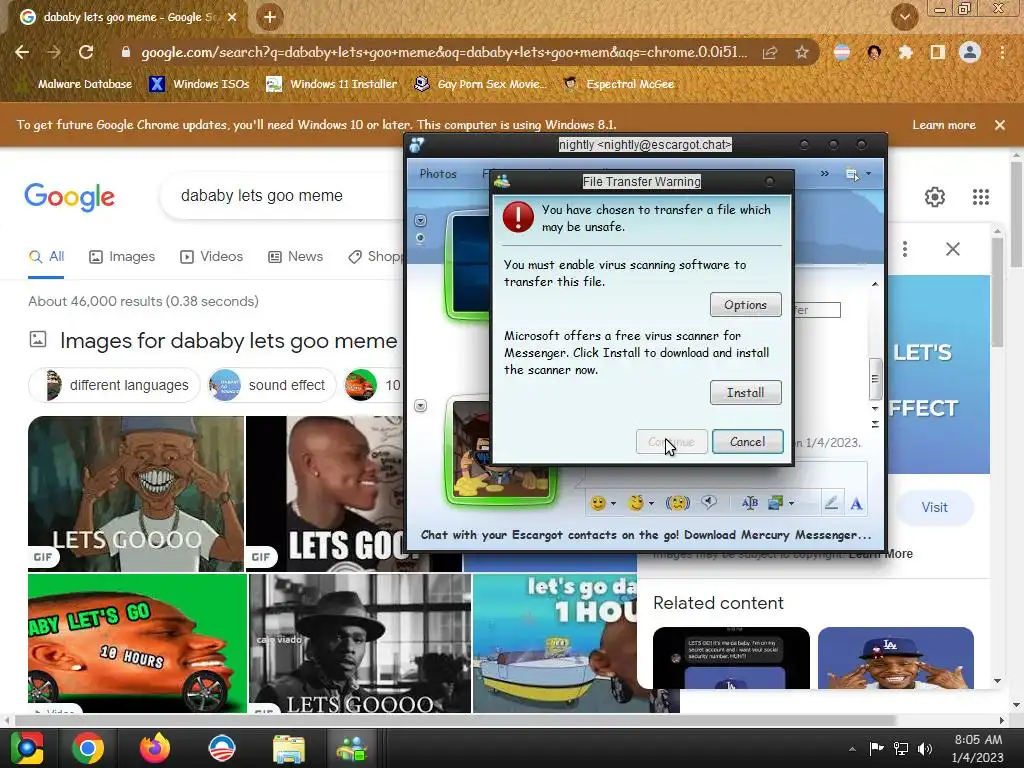Image resolution: width=1024 pixels, height=768 pixels.
Task: Click Options in File Transfer Warning
Action: (x=745, y=305)
